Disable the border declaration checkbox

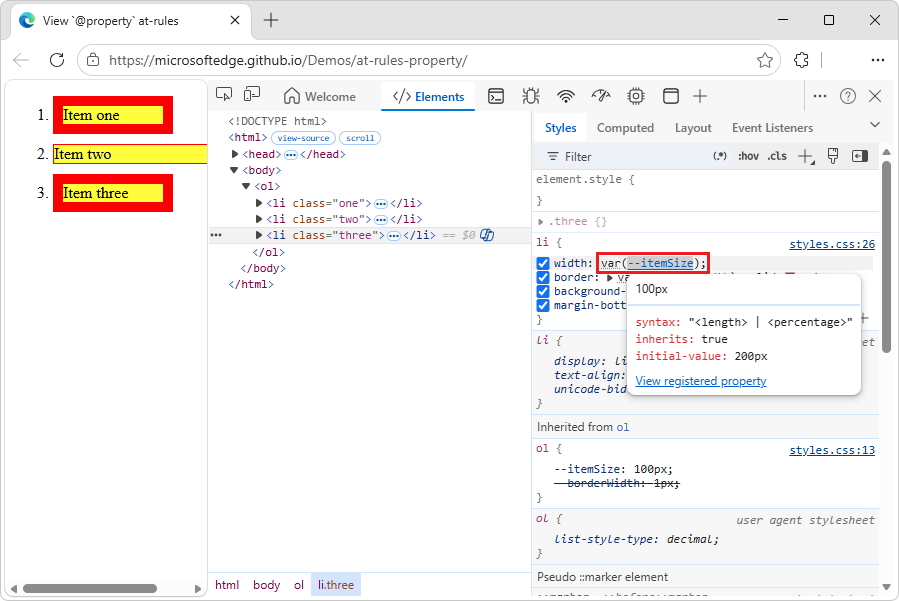[543, 278]
